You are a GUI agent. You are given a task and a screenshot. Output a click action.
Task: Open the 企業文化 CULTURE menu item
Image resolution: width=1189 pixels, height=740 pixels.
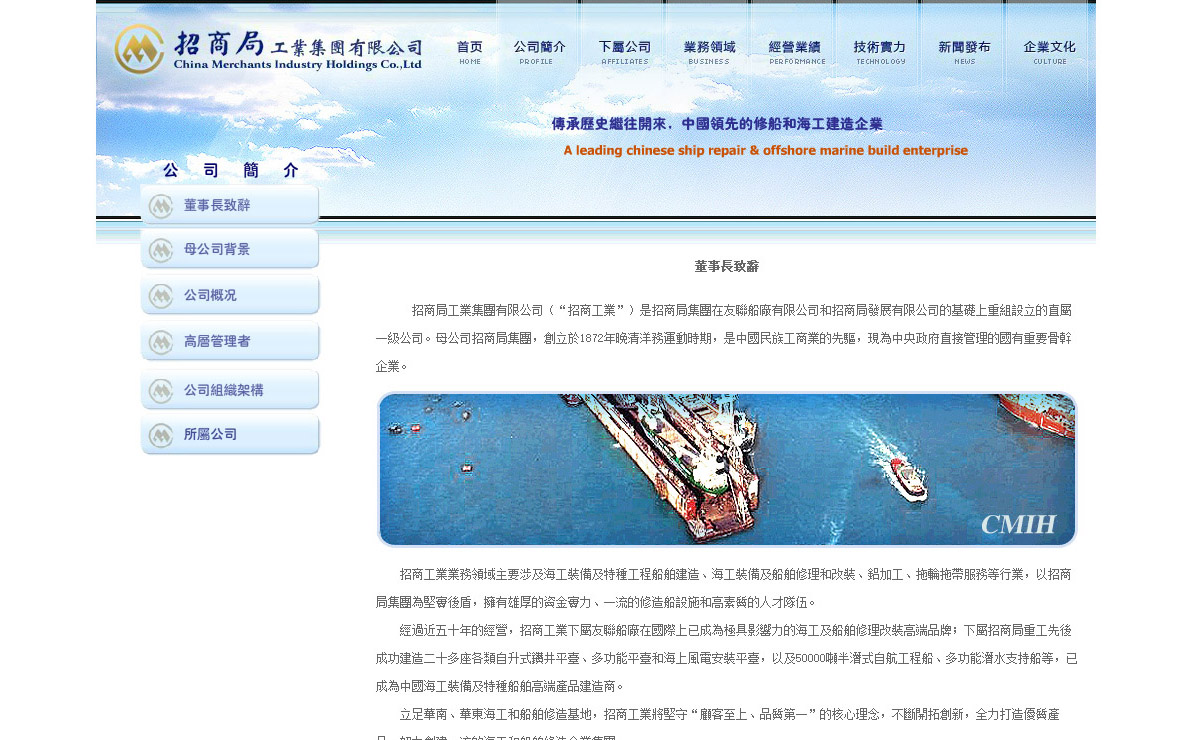click(1049, 52)
